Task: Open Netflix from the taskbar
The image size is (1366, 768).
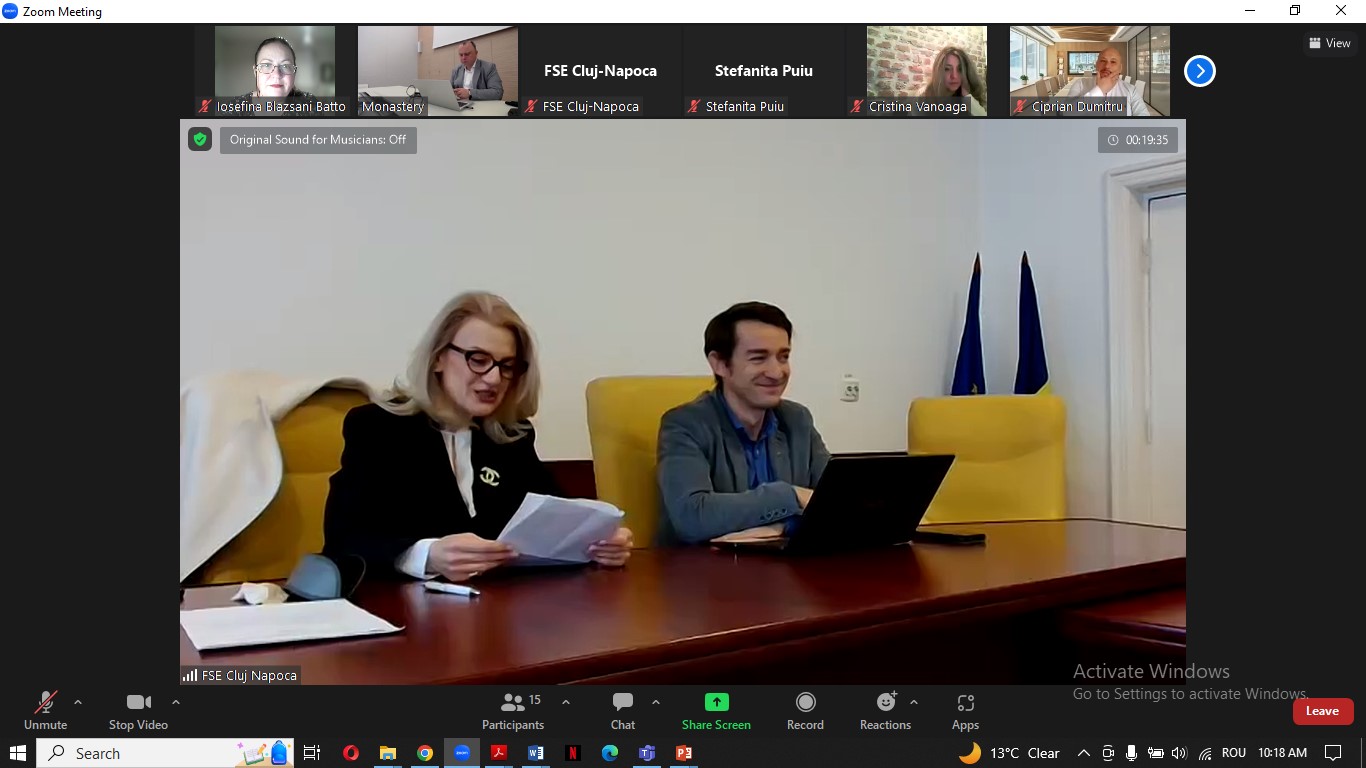Action: click(573, 753)
